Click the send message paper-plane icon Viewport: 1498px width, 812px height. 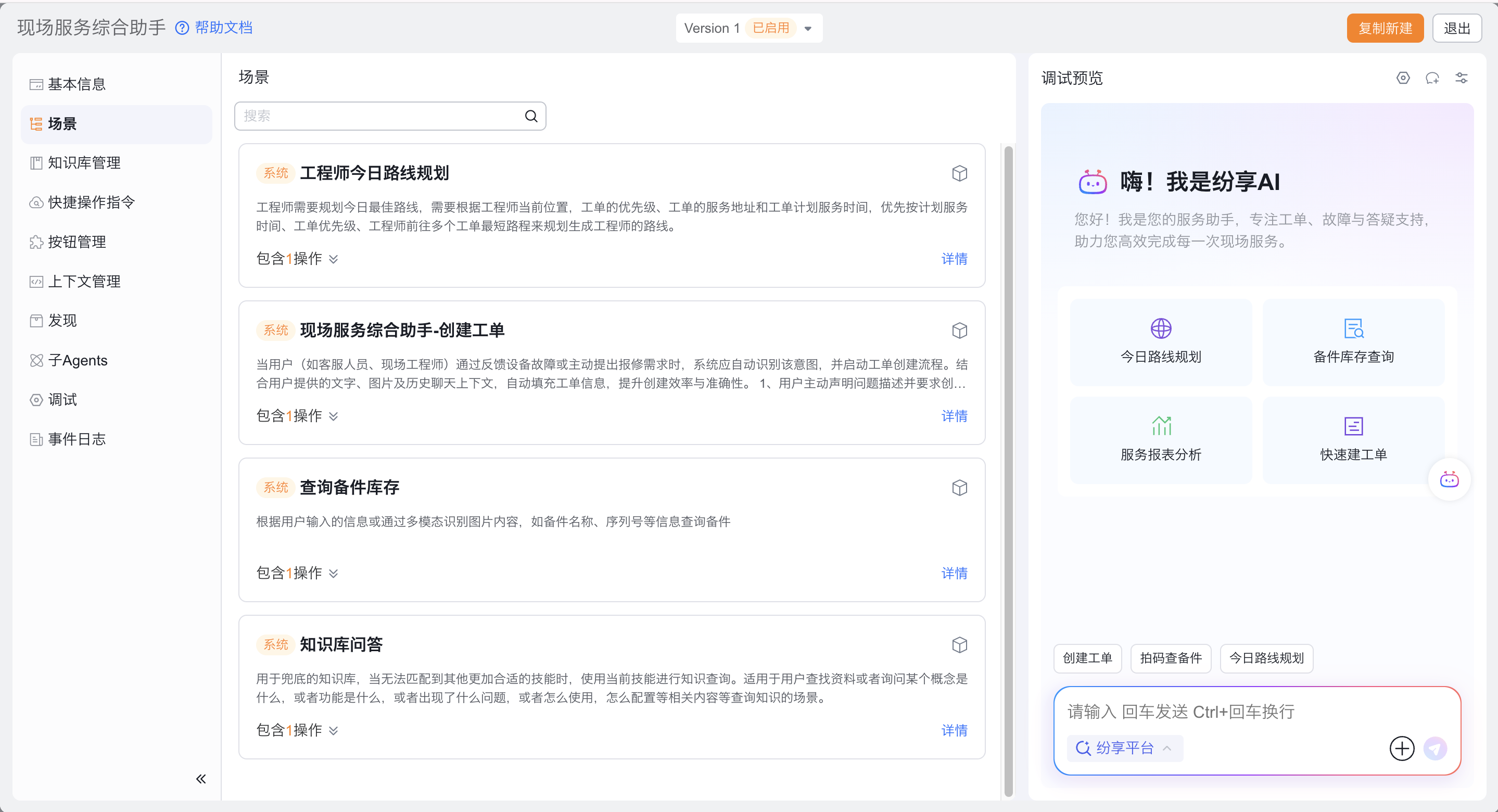(x=1434, y=748)
